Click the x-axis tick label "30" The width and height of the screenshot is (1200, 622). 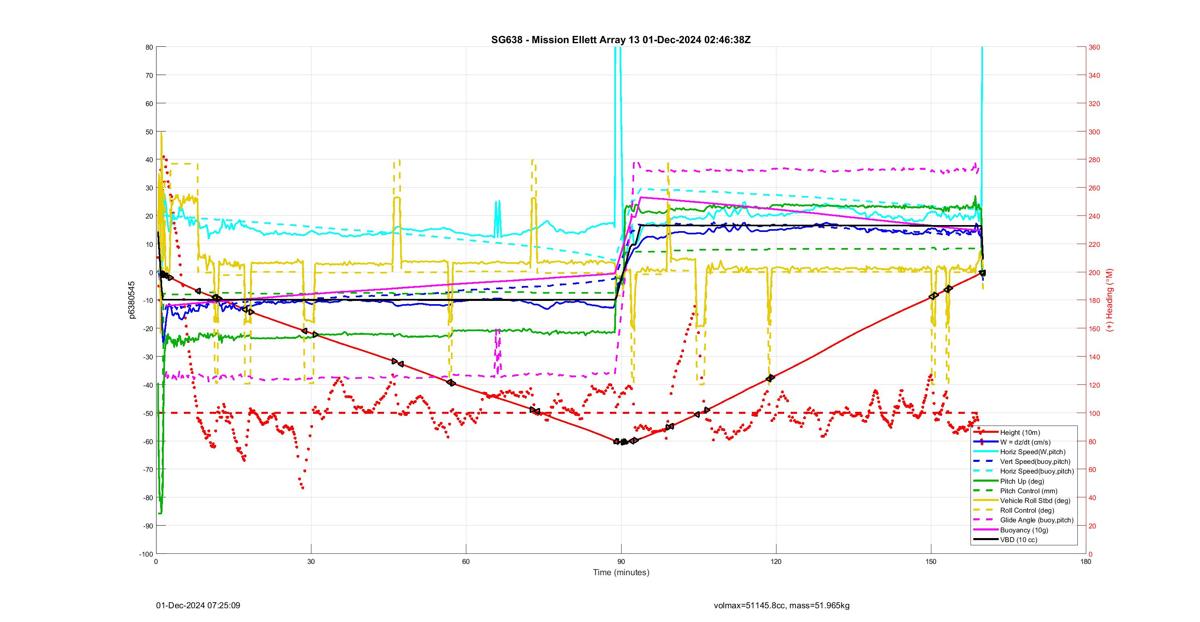(x=311, y=562)
